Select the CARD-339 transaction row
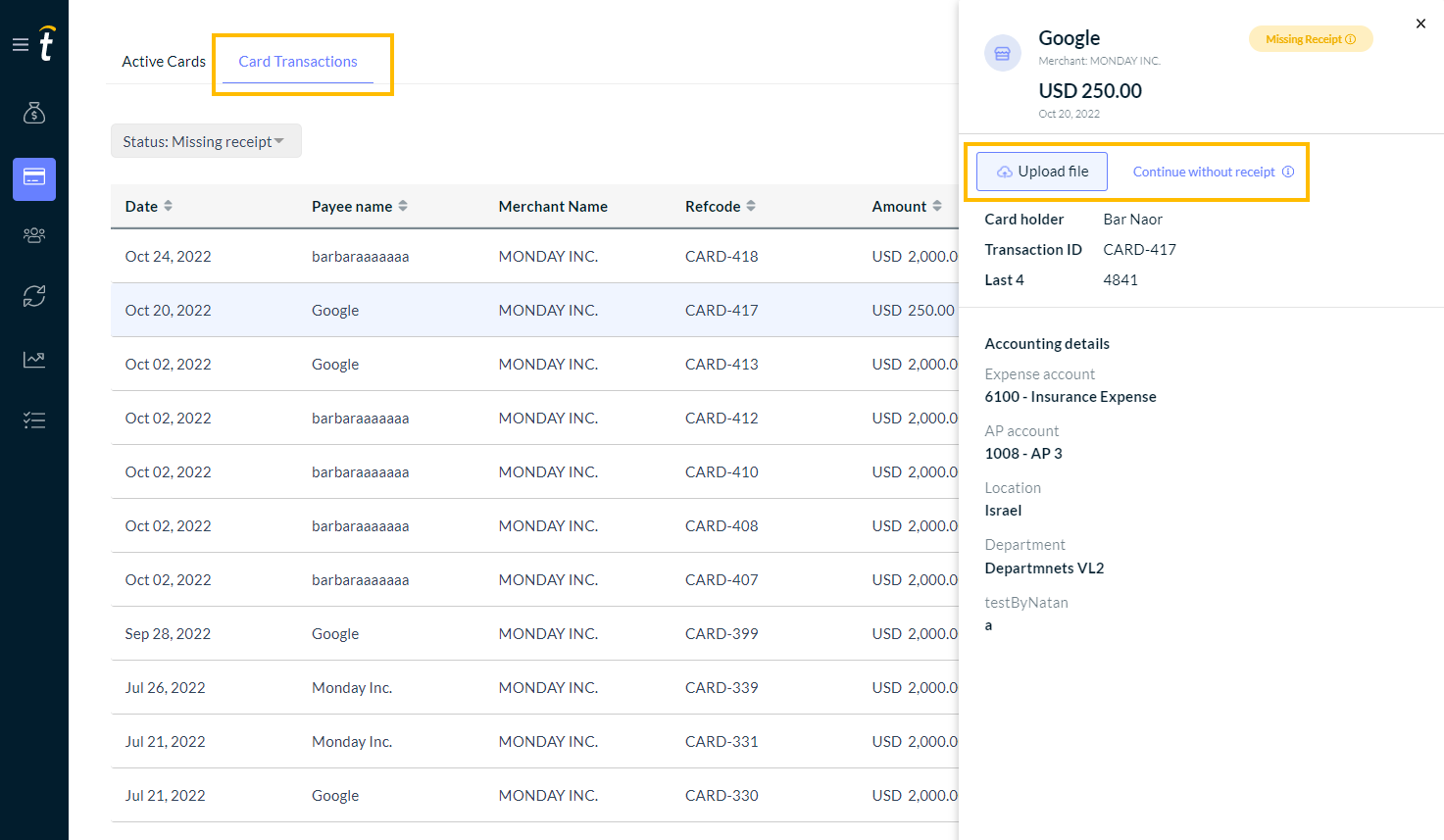This screenshot has width=1444, height=840. (x=534, y=687)
